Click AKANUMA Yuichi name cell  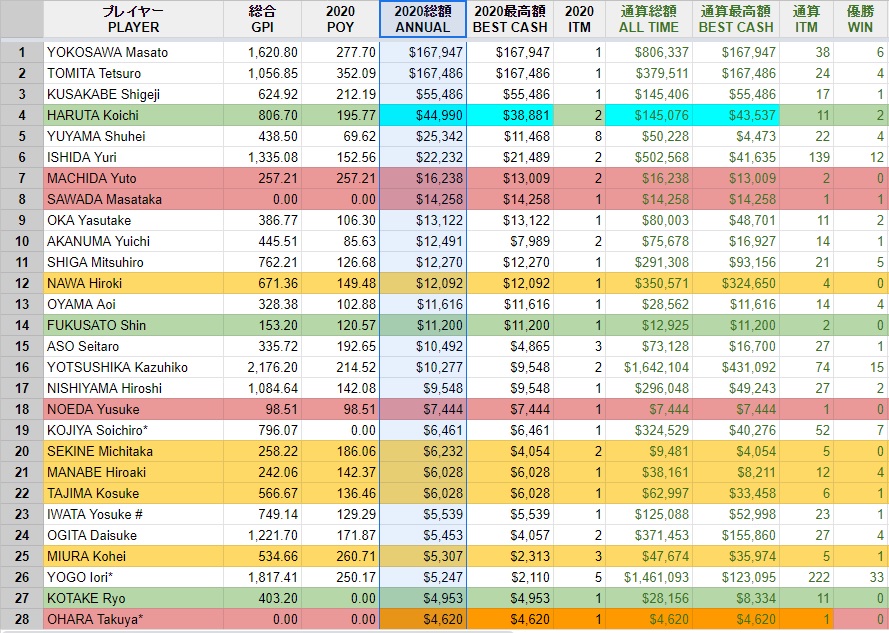pyautogui.click(x=133, y=241)
